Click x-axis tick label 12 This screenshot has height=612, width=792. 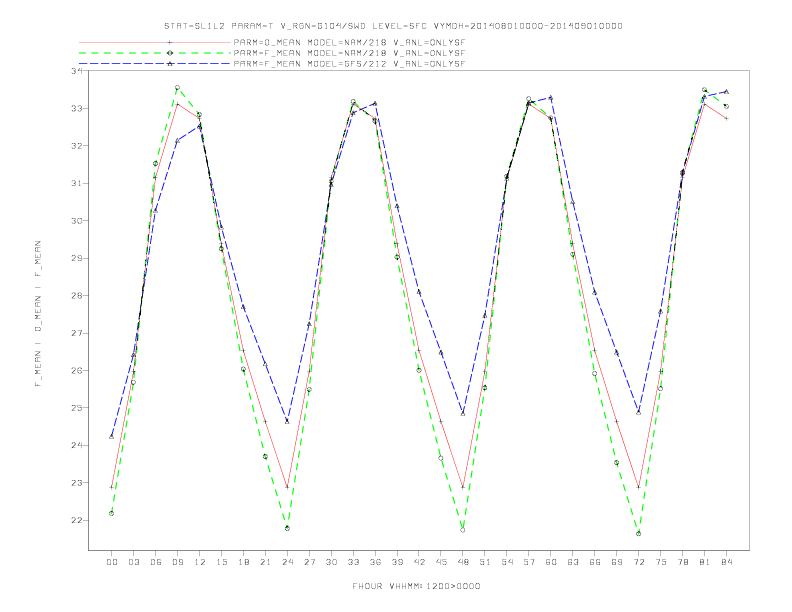point(200,562)
